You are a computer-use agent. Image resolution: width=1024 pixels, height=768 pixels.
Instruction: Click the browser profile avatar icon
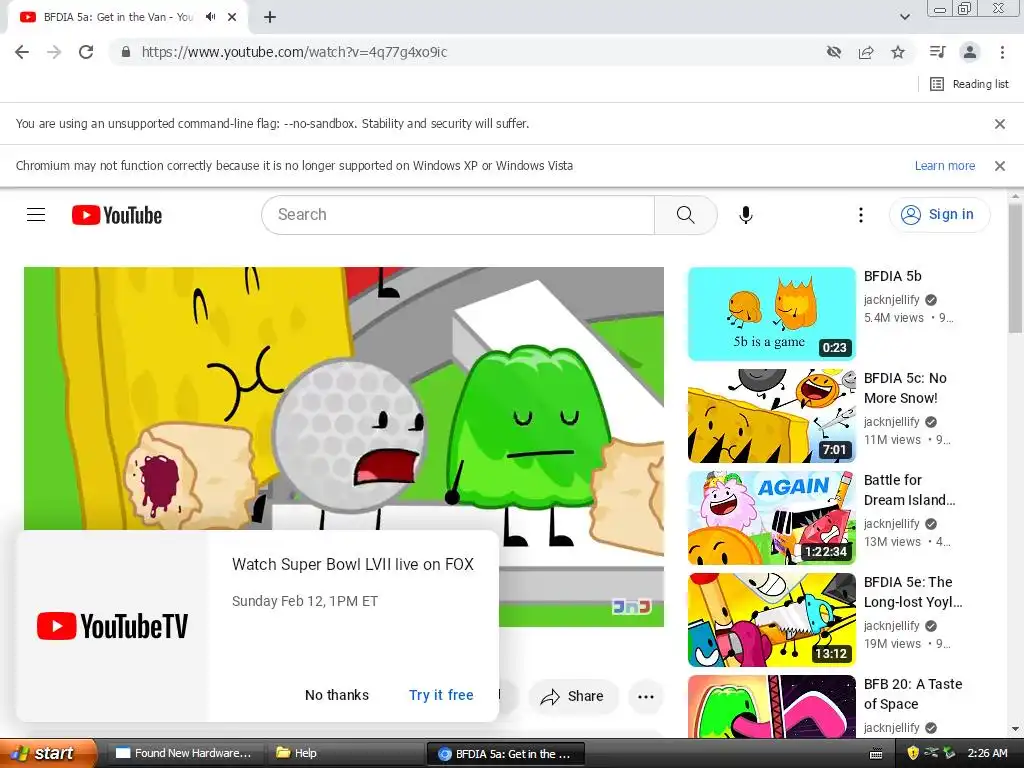(970, 52)
